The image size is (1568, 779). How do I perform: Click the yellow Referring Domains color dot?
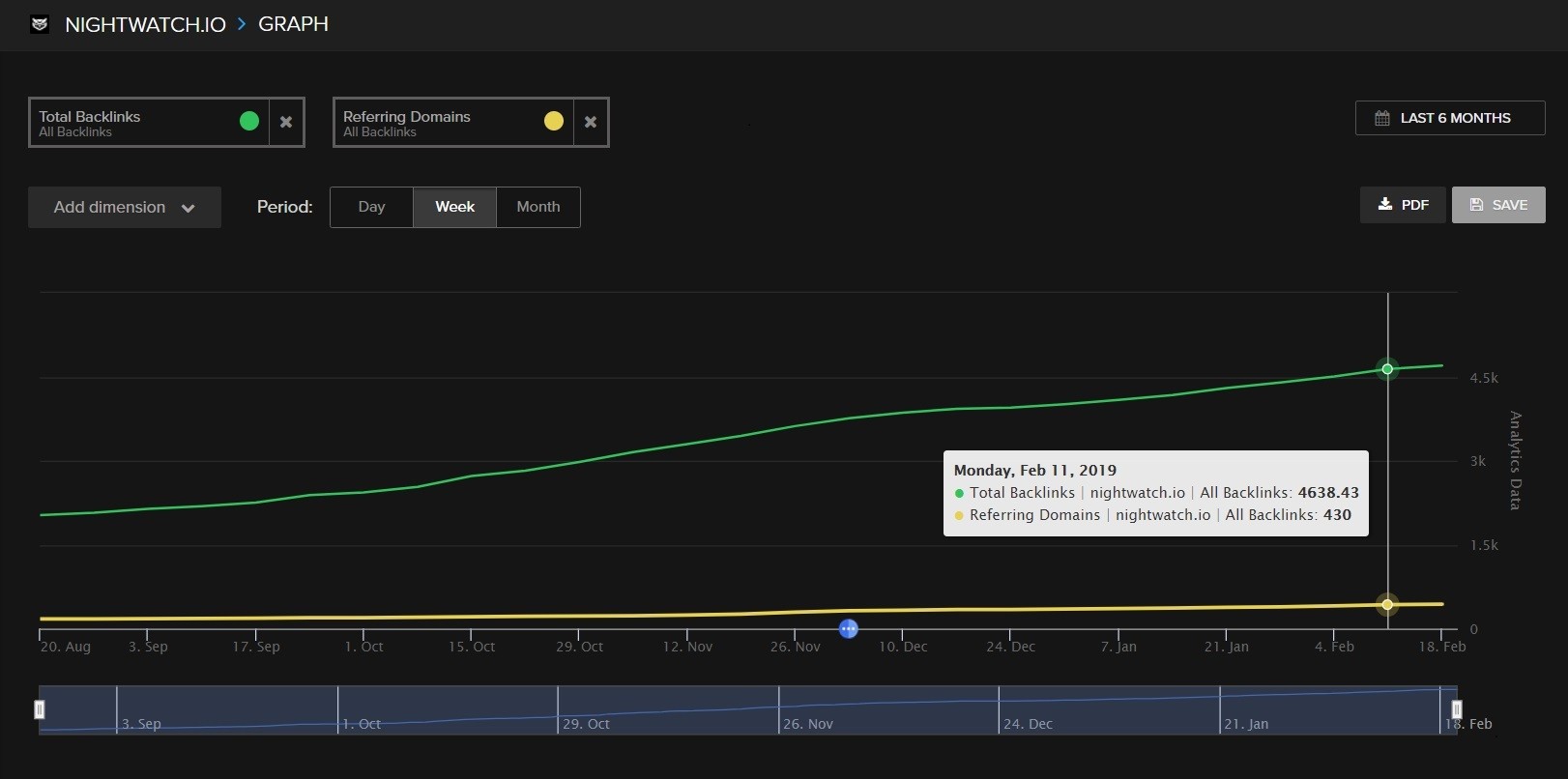[x=554, y=121]
